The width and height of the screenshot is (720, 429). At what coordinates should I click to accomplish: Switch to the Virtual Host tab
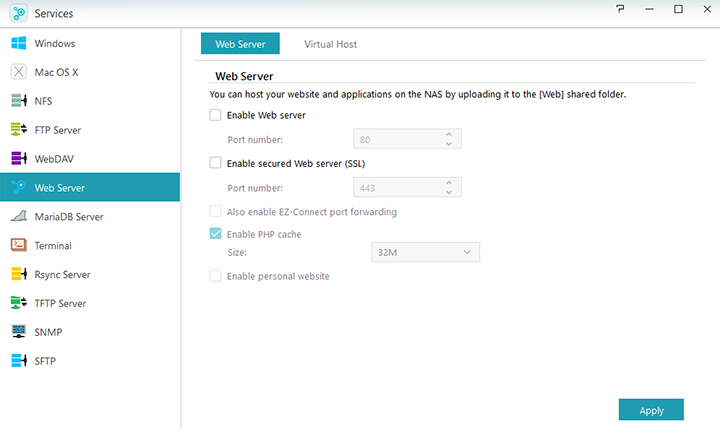[x=330, y=44]
